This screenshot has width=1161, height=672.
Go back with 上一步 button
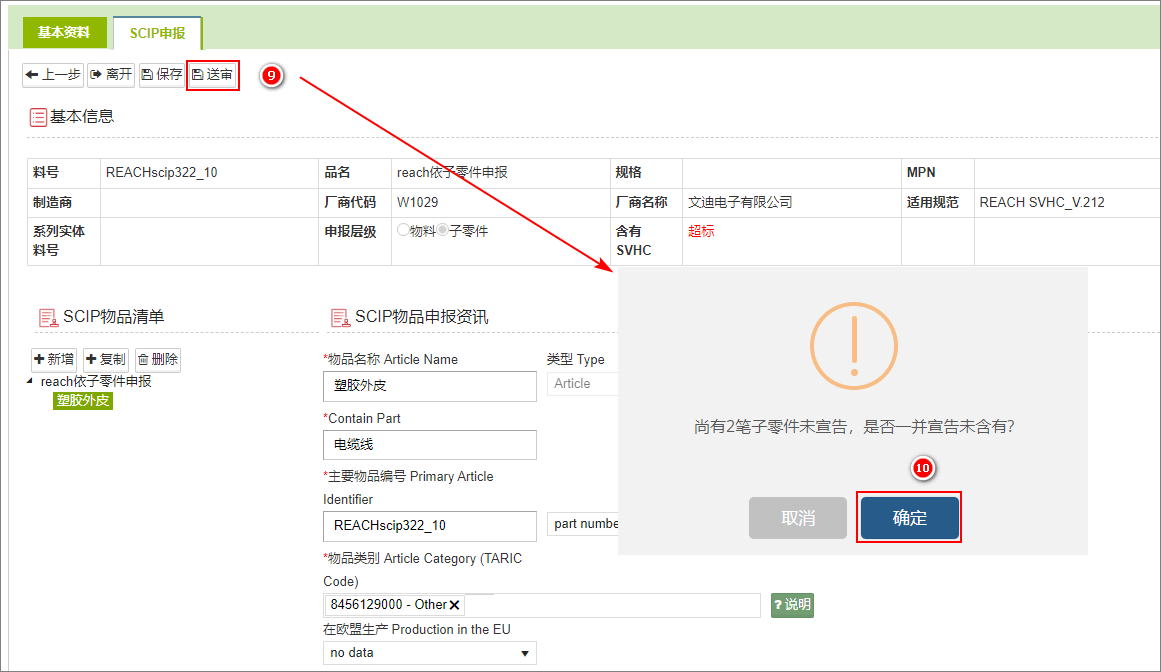tap(53, 75)
